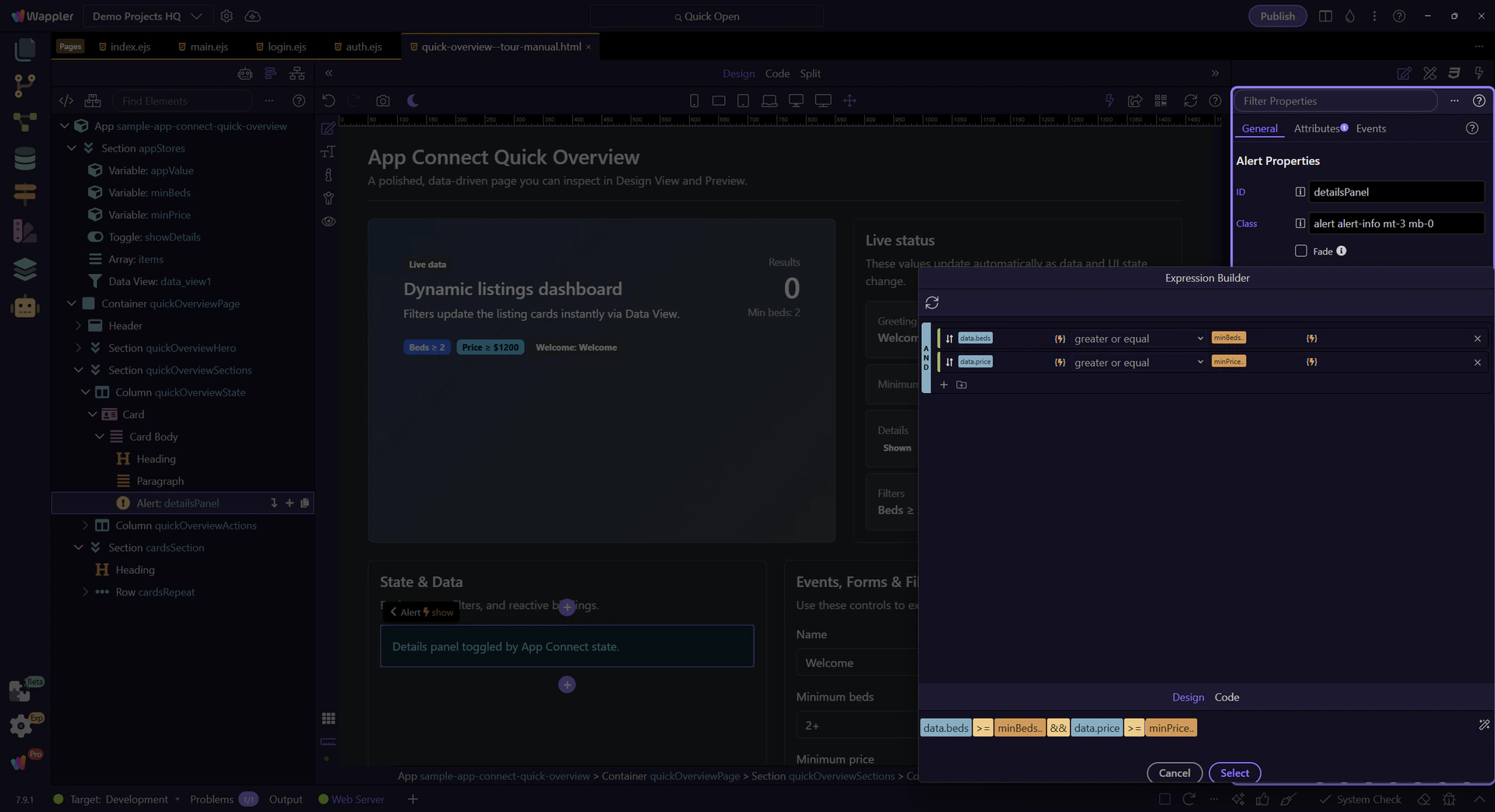Screen dimensions: 1495x812
Task: Add a condition group in Expression Builder
Action: coord(962,385)
